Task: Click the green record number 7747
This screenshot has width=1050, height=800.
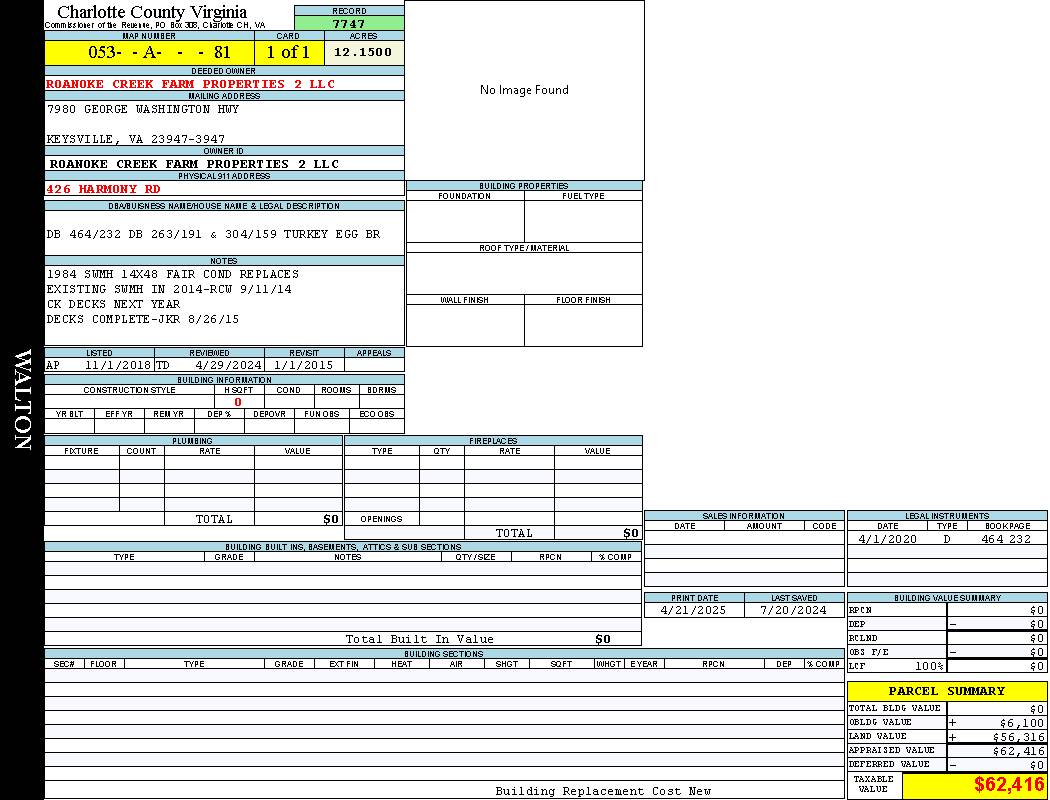Action: (349, 23)
